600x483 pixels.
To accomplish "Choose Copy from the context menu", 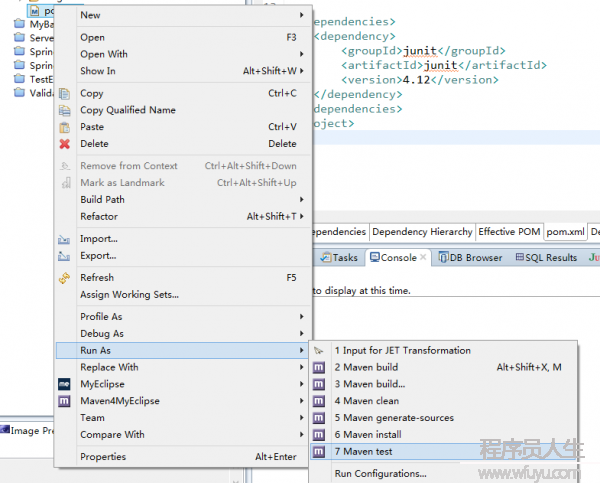I will click(x=182, y=93).
